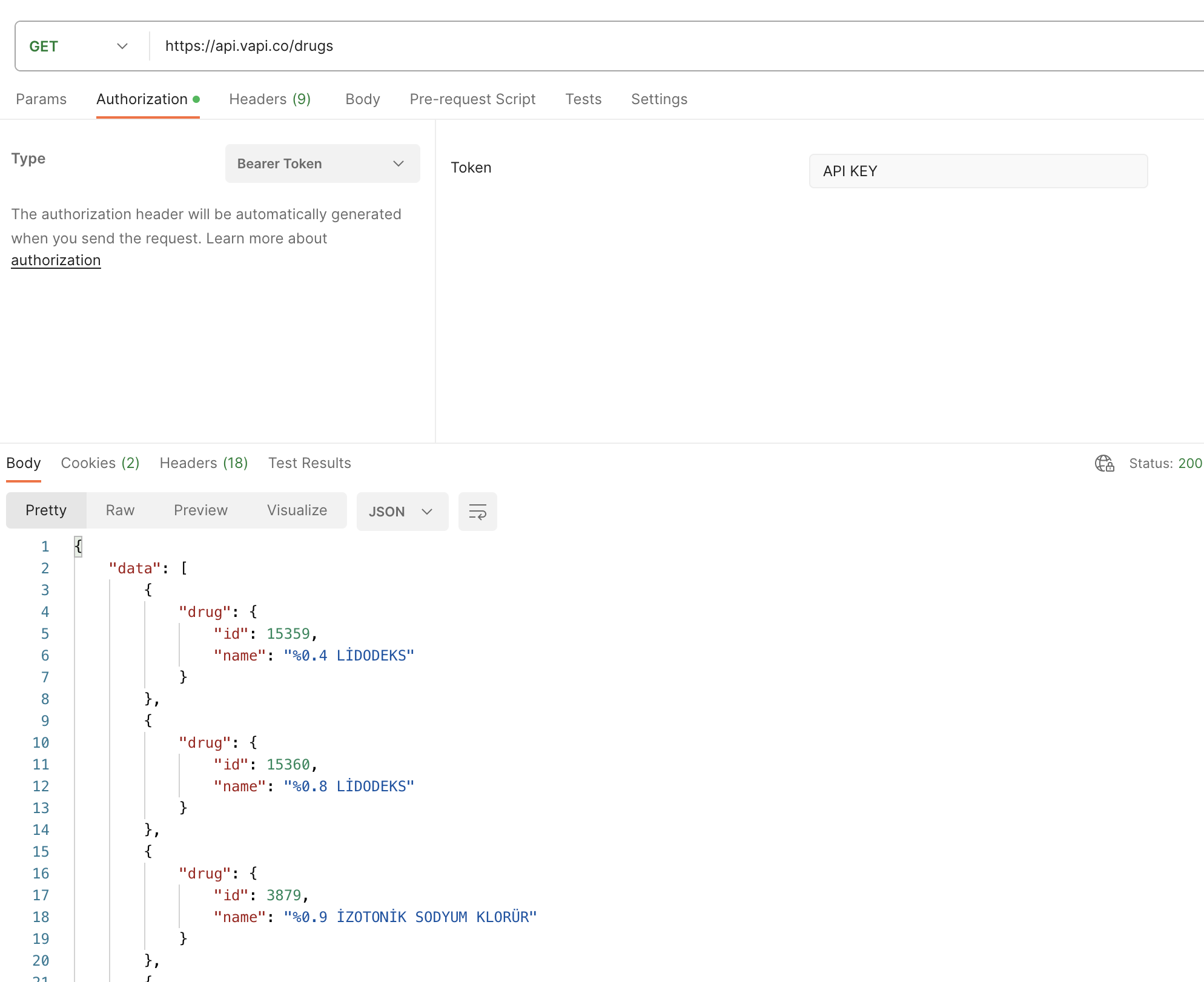
Task: Select the request Body tab
Action: click(363, 99)
